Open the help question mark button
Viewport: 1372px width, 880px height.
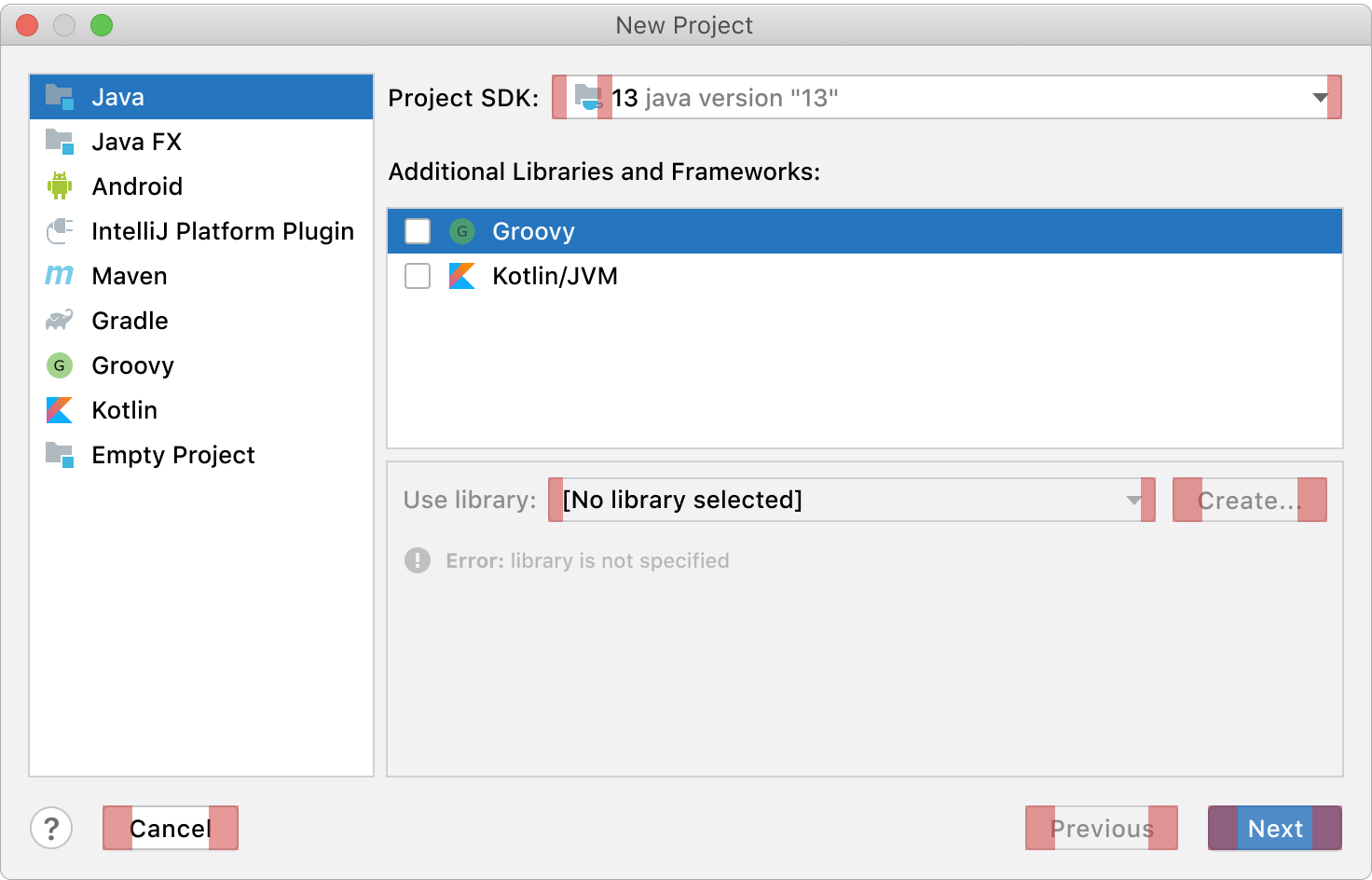click(51, 828)
